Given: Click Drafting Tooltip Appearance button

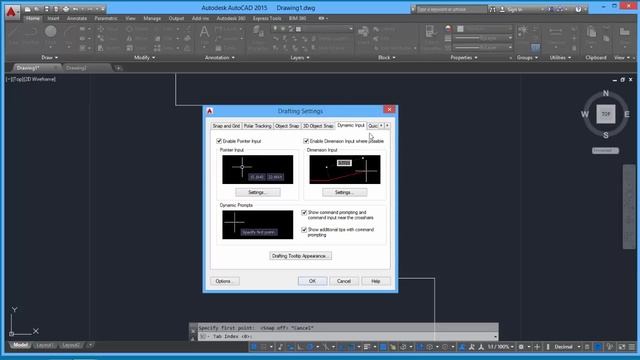Looking at the screenshot, I should [x=300, y=256].
